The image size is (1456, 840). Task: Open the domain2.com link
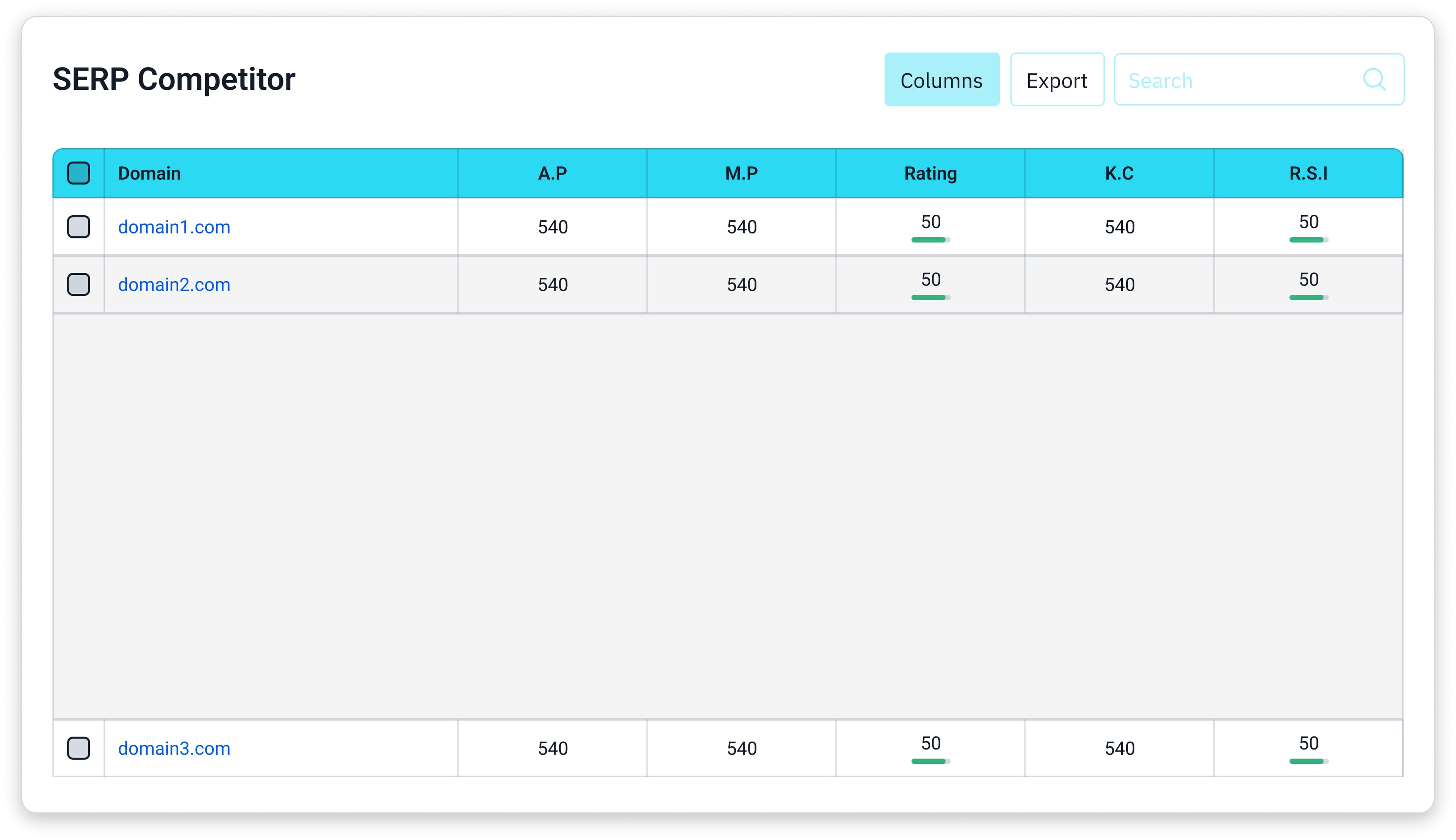pyautogui.click(x=174, y=284)
